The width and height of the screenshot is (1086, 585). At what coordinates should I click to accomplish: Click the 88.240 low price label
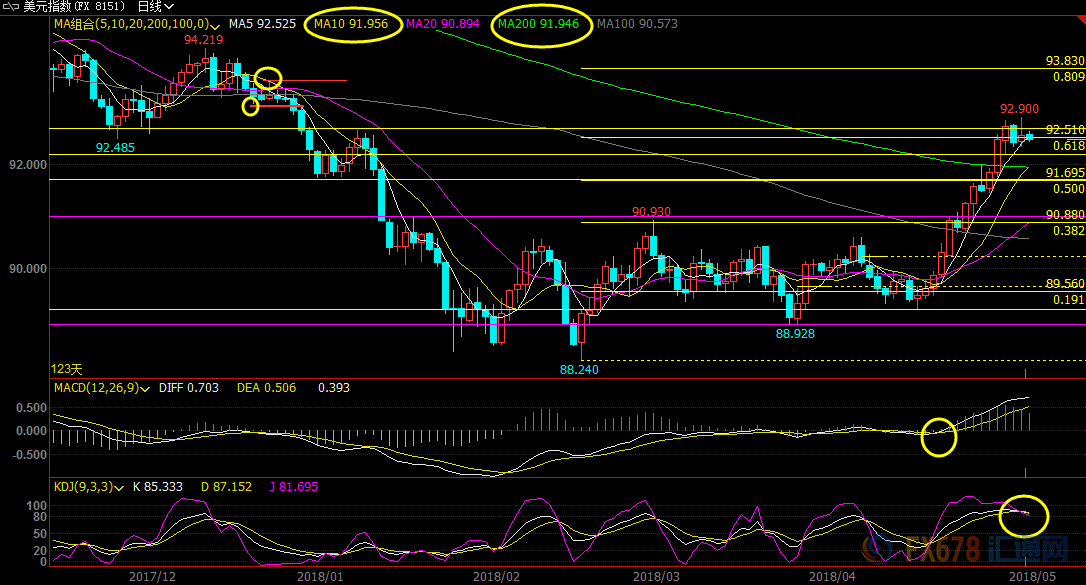tap(579, 369)
